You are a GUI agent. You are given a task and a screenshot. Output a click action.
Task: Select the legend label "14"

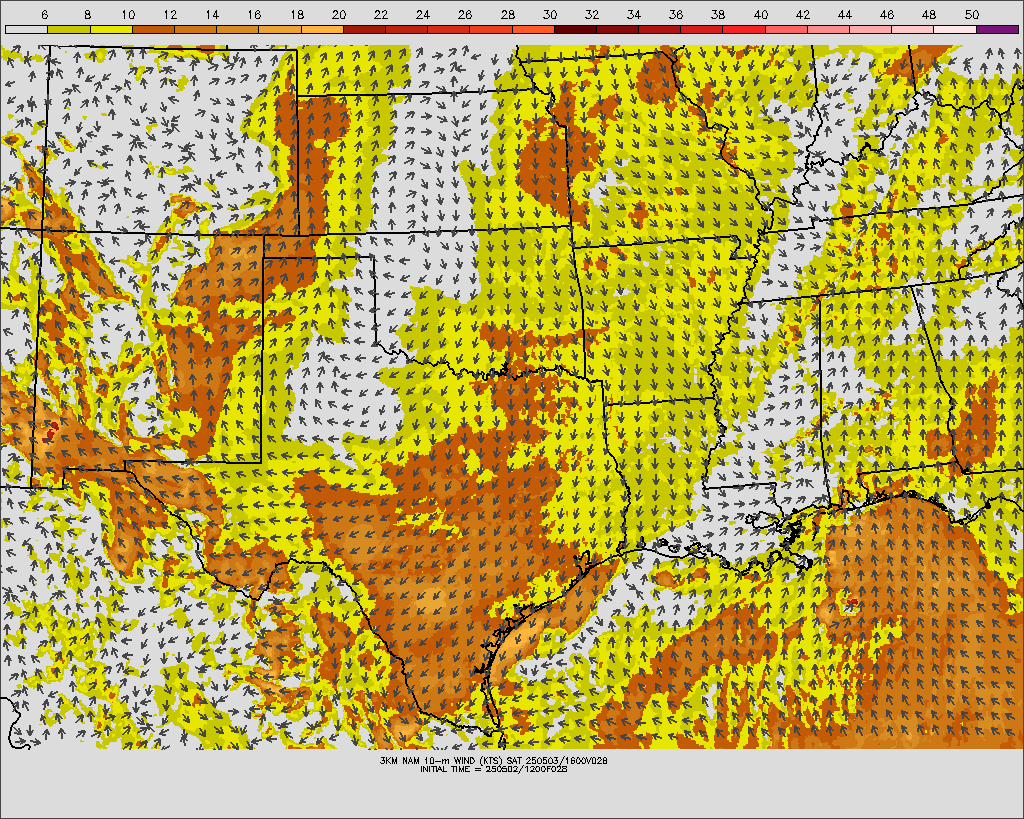point(212,14)
